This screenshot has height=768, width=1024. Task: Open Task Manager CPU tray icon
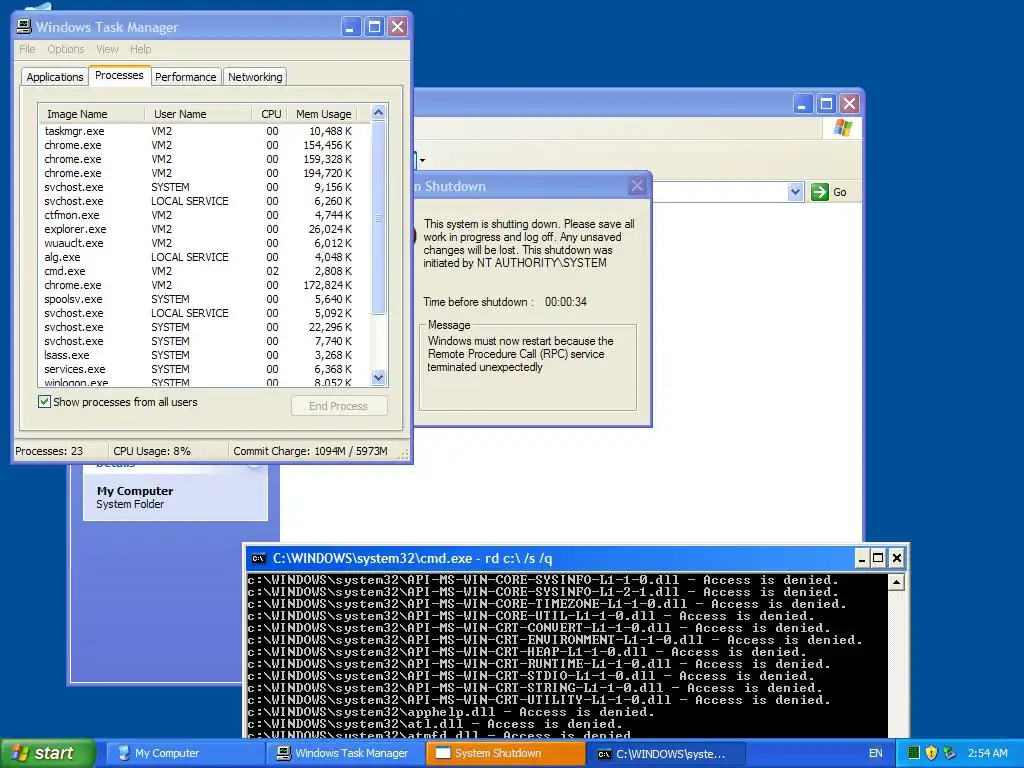click(x=914, y=753)
